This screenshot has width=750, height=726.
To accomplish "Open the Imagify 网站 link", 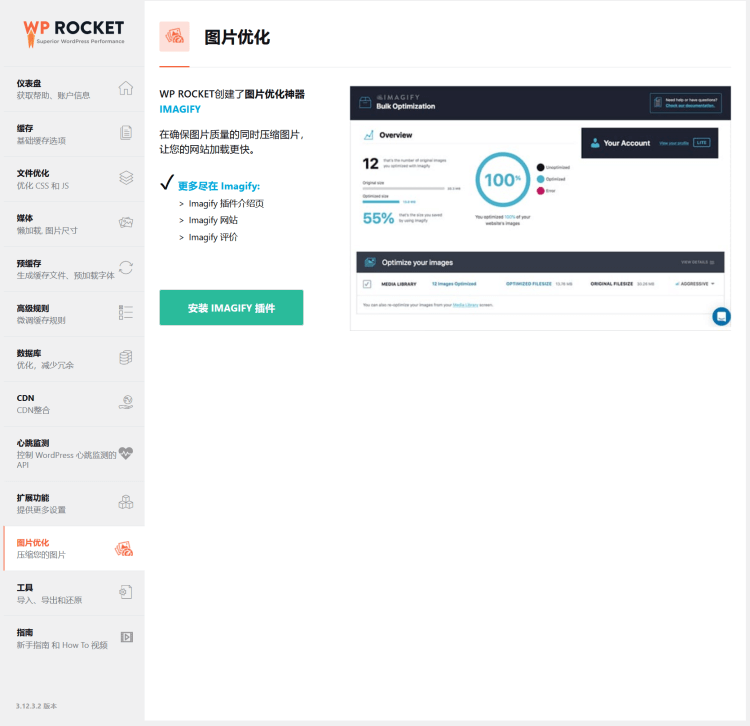I will click(x=213, y=220).
